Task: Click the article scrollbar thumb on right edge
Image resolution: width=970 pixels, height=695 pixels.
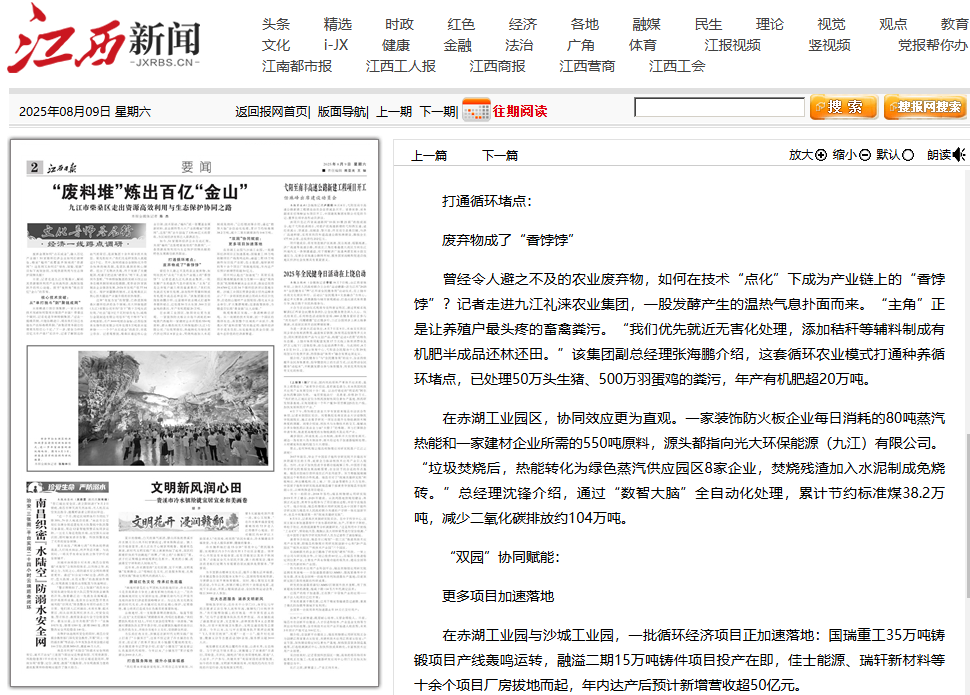Action: point(967,516)
